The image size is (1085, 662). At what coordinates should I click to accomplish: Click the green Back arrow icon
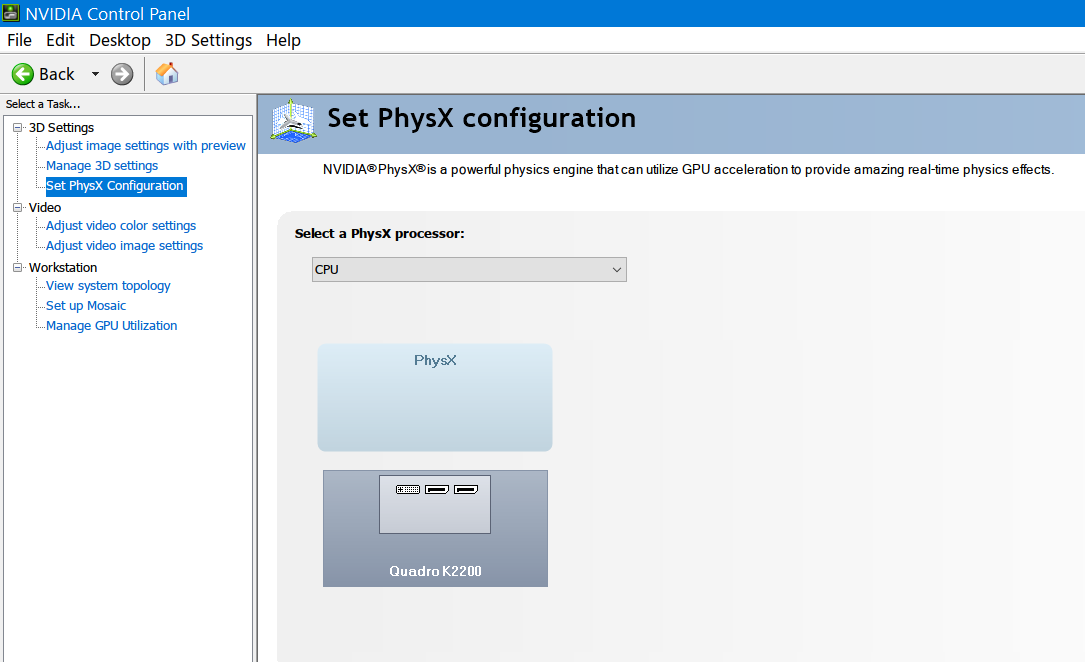(x=23, y=74)
